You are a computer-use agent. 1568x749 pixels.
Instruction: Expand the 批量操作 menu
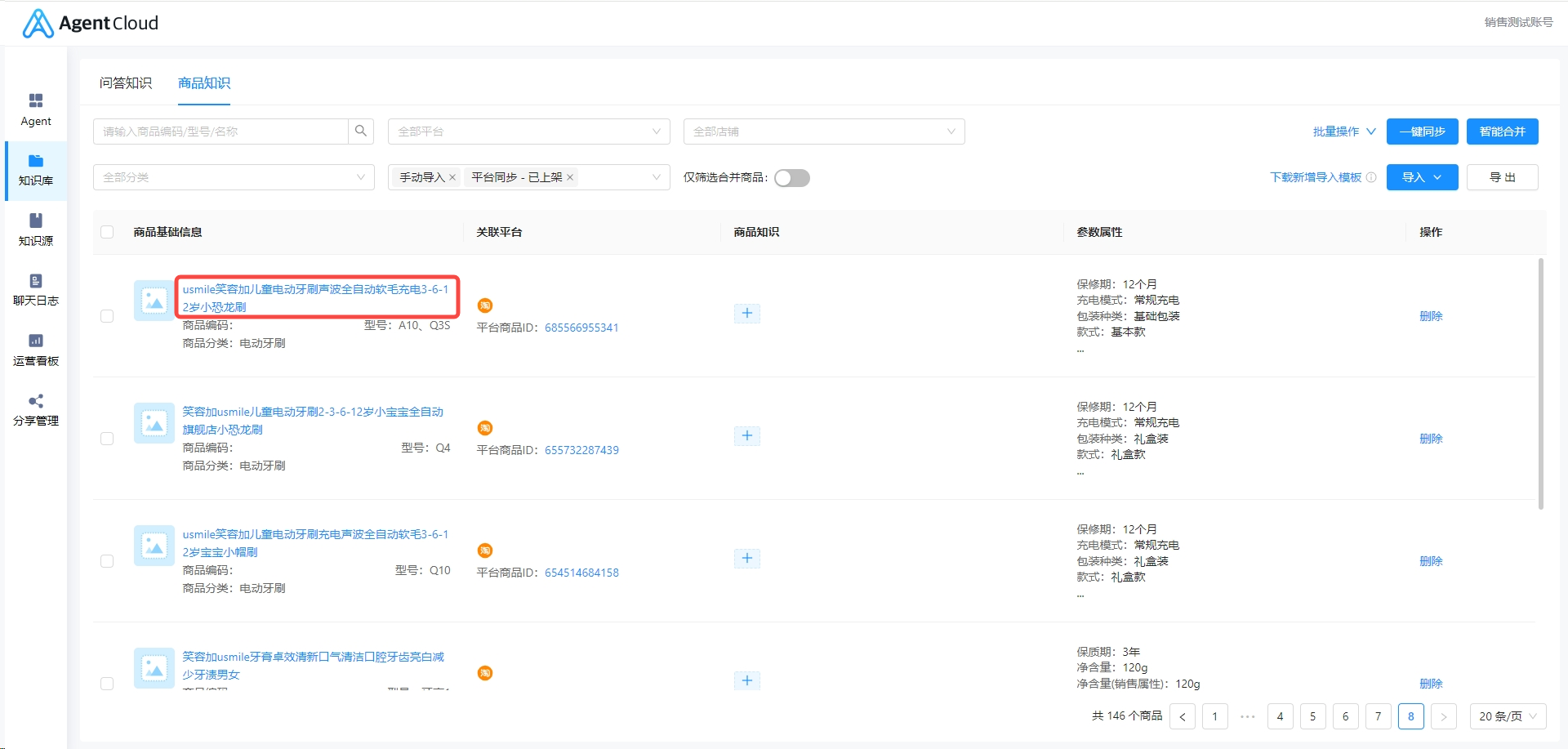1344,132
